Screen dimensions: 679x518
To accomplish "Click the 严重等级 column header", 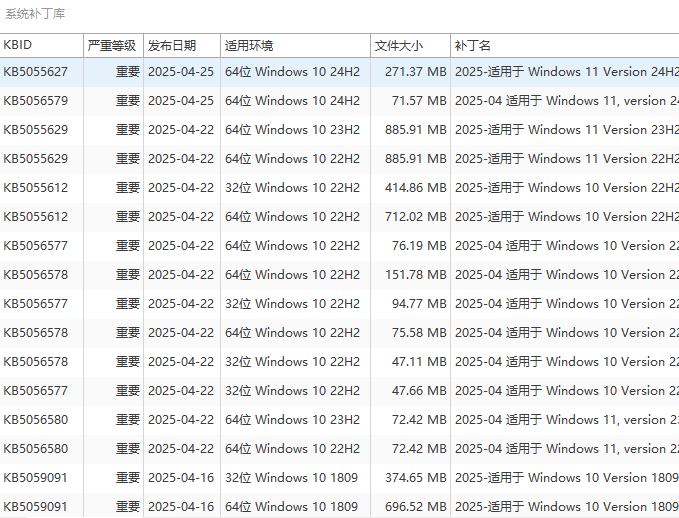I will (x=112, y=46).
